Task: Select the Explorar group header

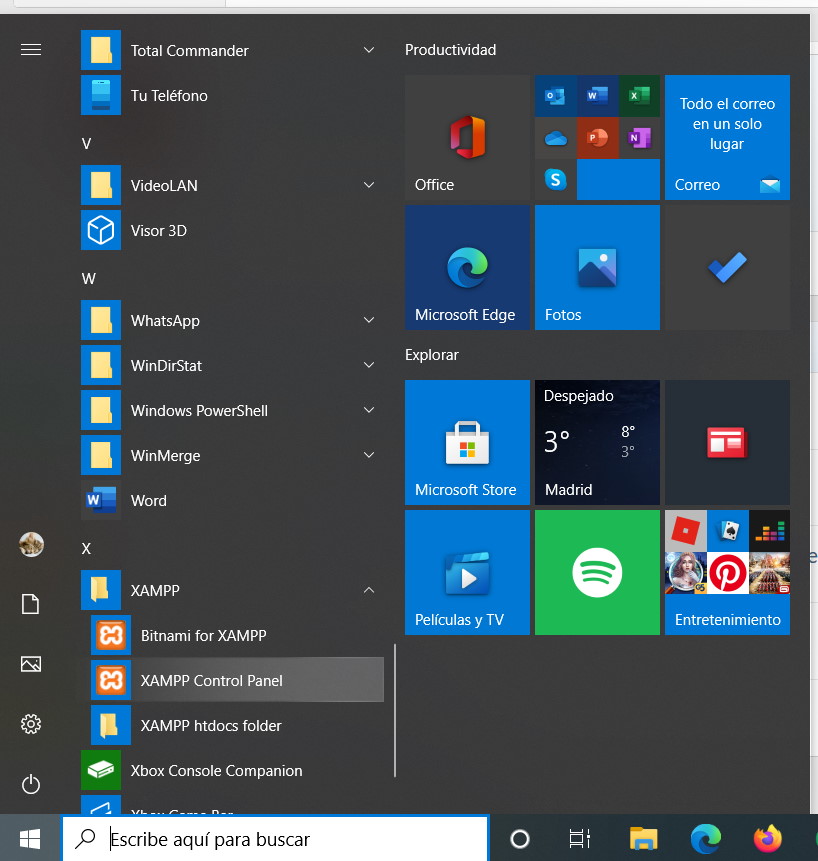Action: [432, 355]
